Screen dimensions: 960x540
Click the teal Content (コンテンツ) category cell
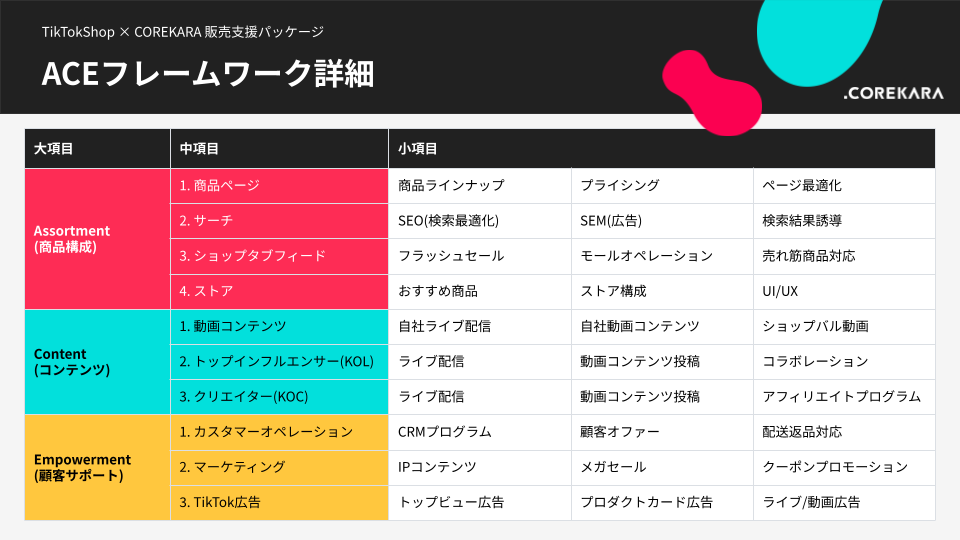point(97,362)
